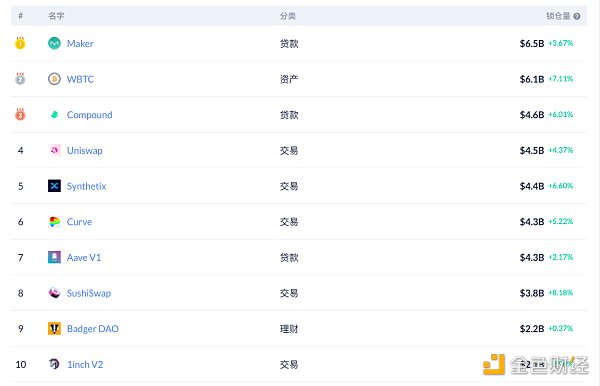Click the Badger DAO logo icon
The height and width of the screenshot is (386, 600).
point(54,328)
